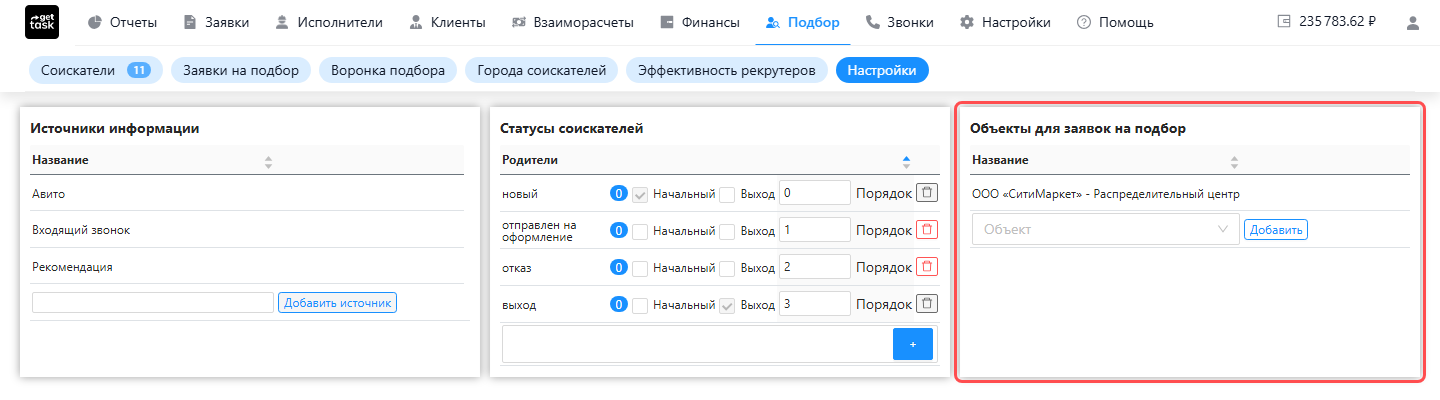Open the Звонки menu

900,22
